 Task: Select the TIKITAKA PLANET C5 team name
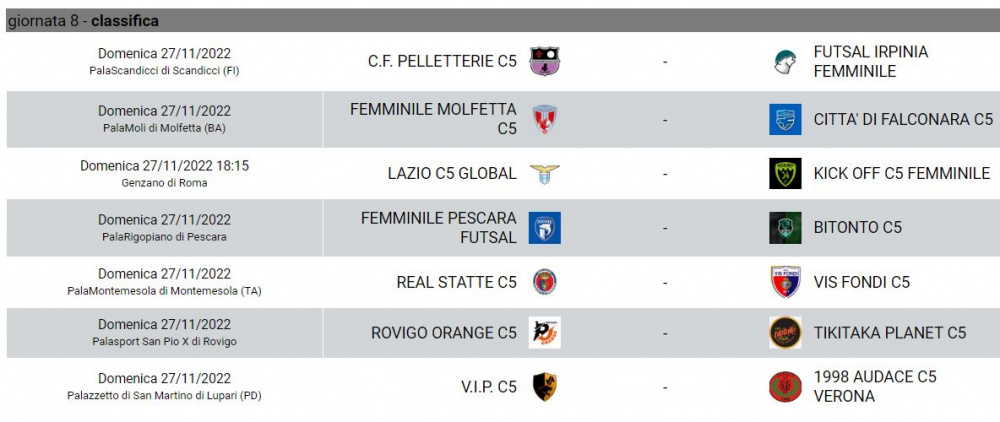point(890,333)
